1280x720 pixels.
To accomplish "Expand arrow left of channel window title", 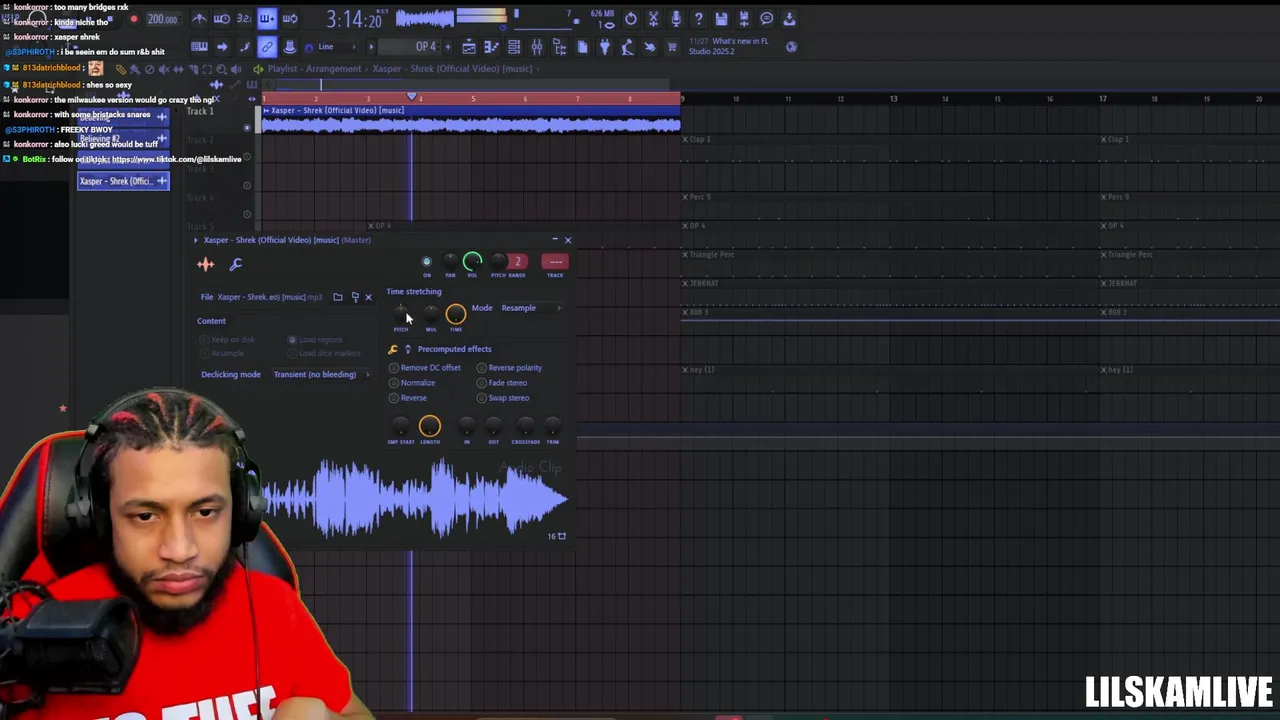I will point(196,240).
